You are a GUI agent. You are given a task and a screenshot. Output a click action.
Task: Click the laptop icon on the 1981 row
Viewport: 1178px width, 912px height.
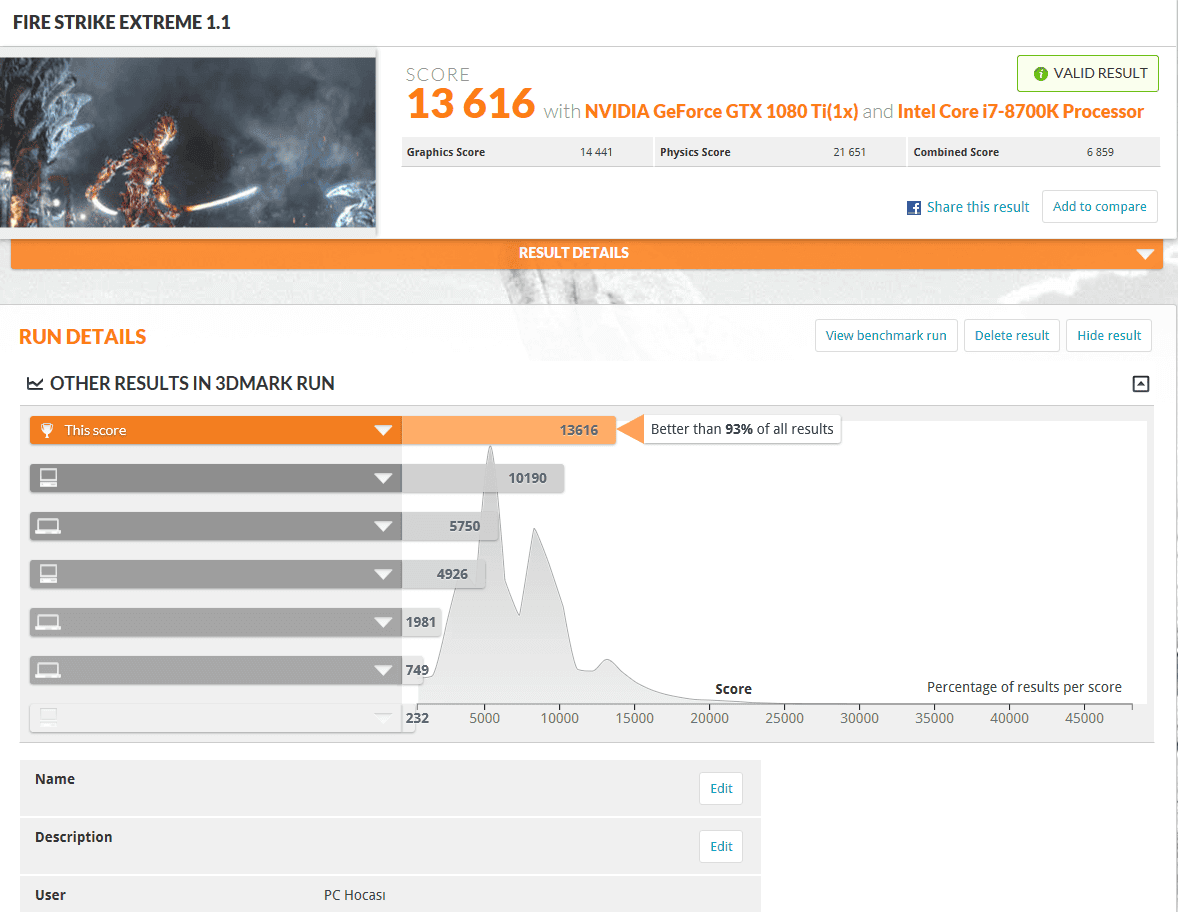click(47, 622)
